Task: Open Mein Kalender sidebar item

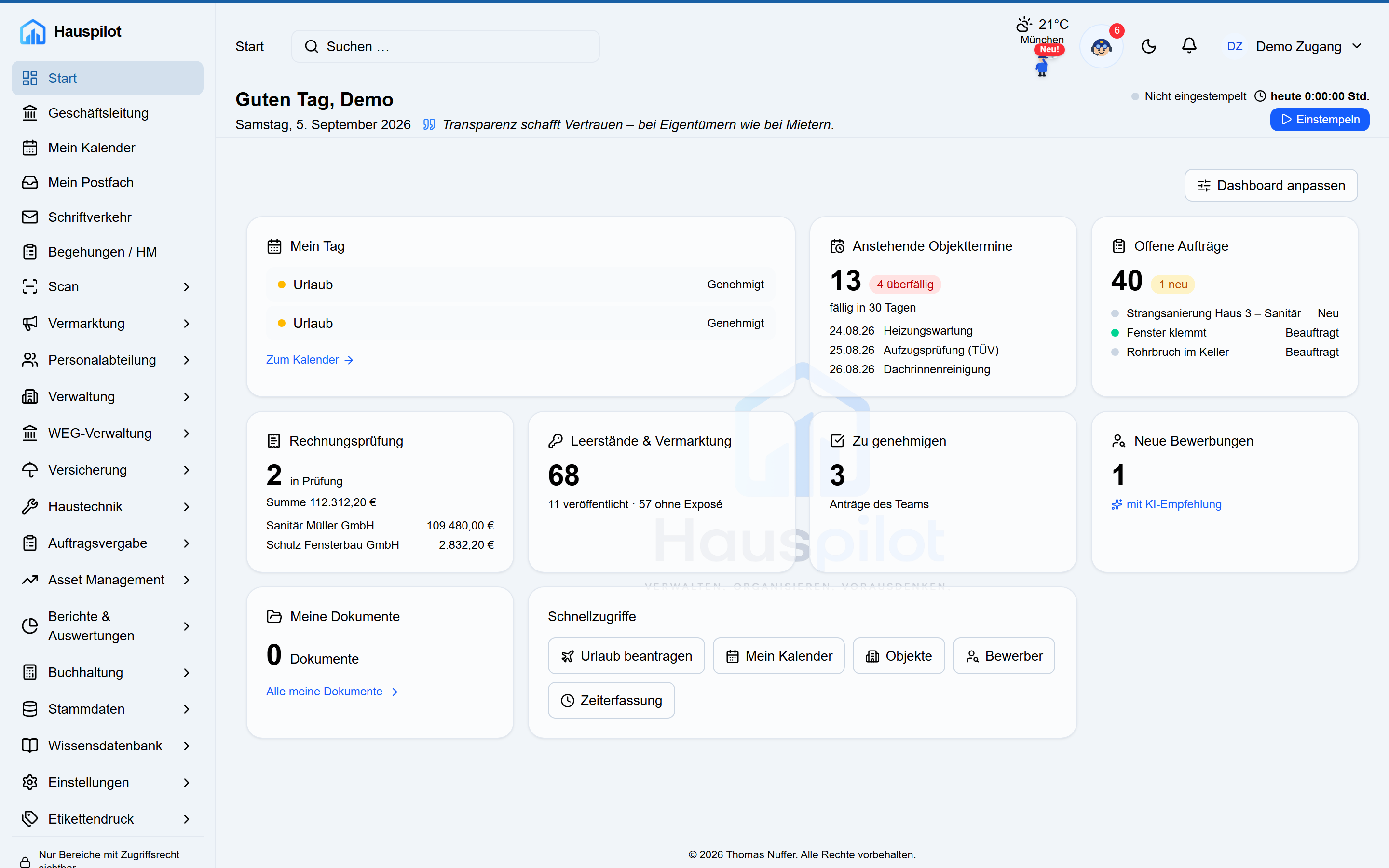Action: pyautogui.click(x=108, y=148)
